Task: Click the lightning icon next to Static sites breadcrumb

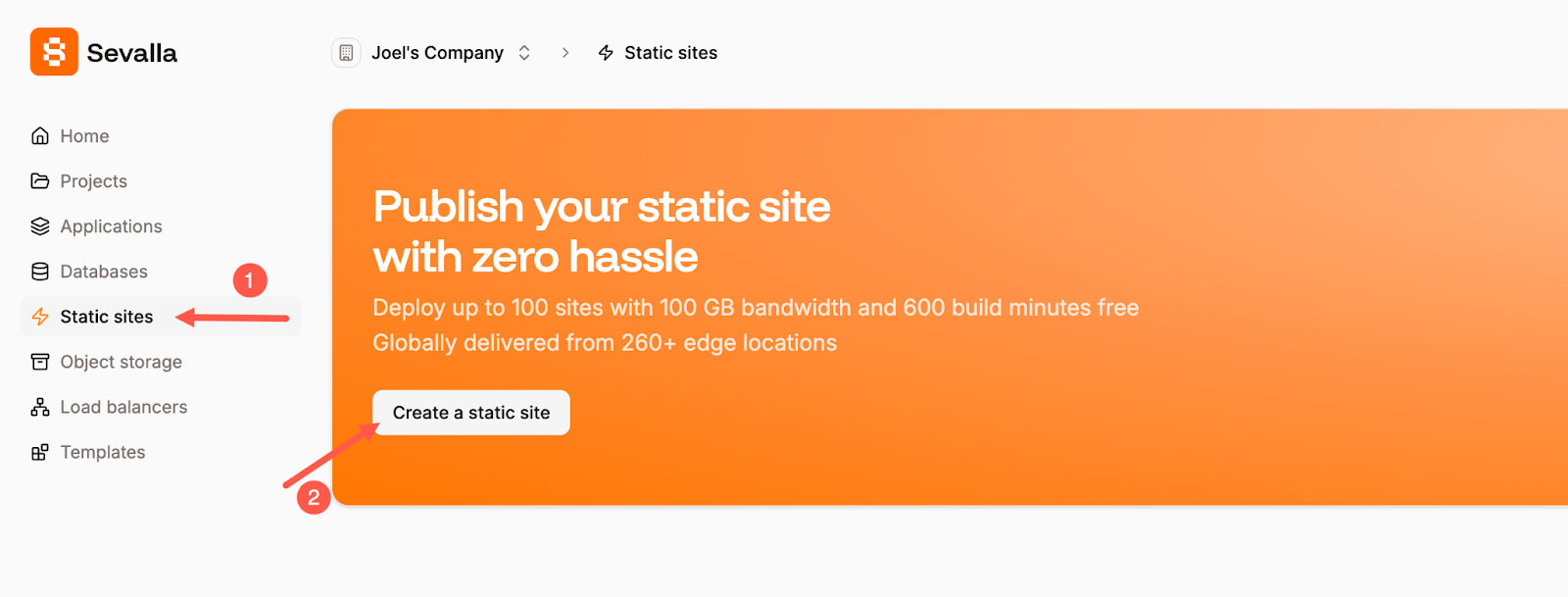Action: point(605,52)
